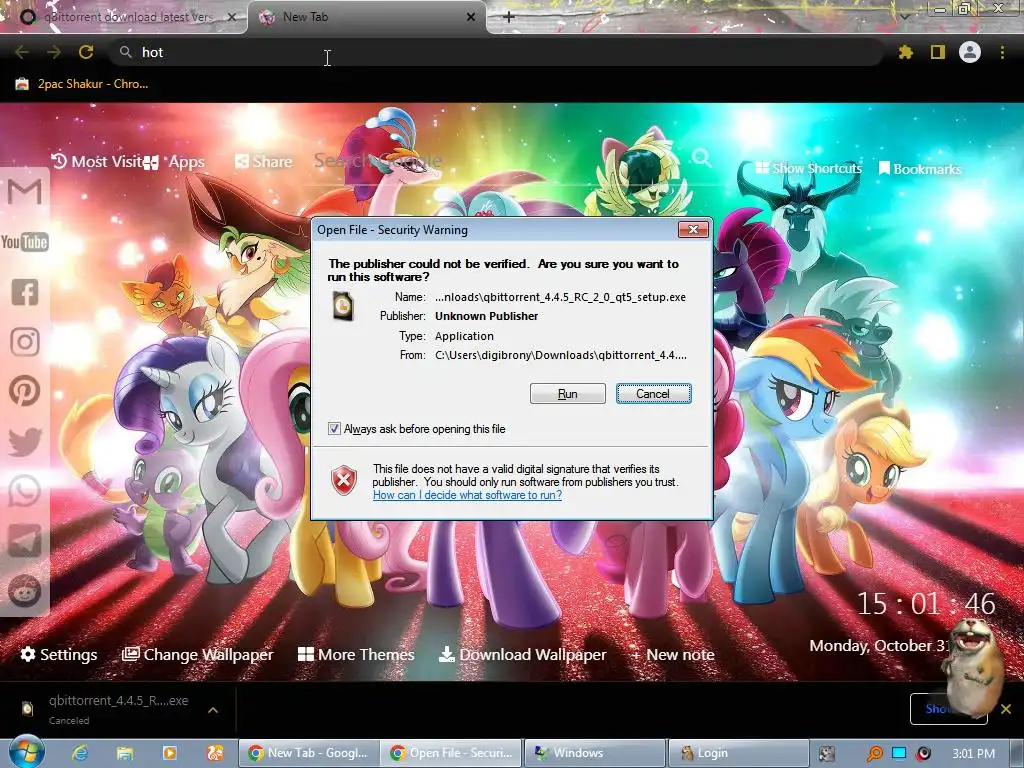Click More Themes

[356, 654]
